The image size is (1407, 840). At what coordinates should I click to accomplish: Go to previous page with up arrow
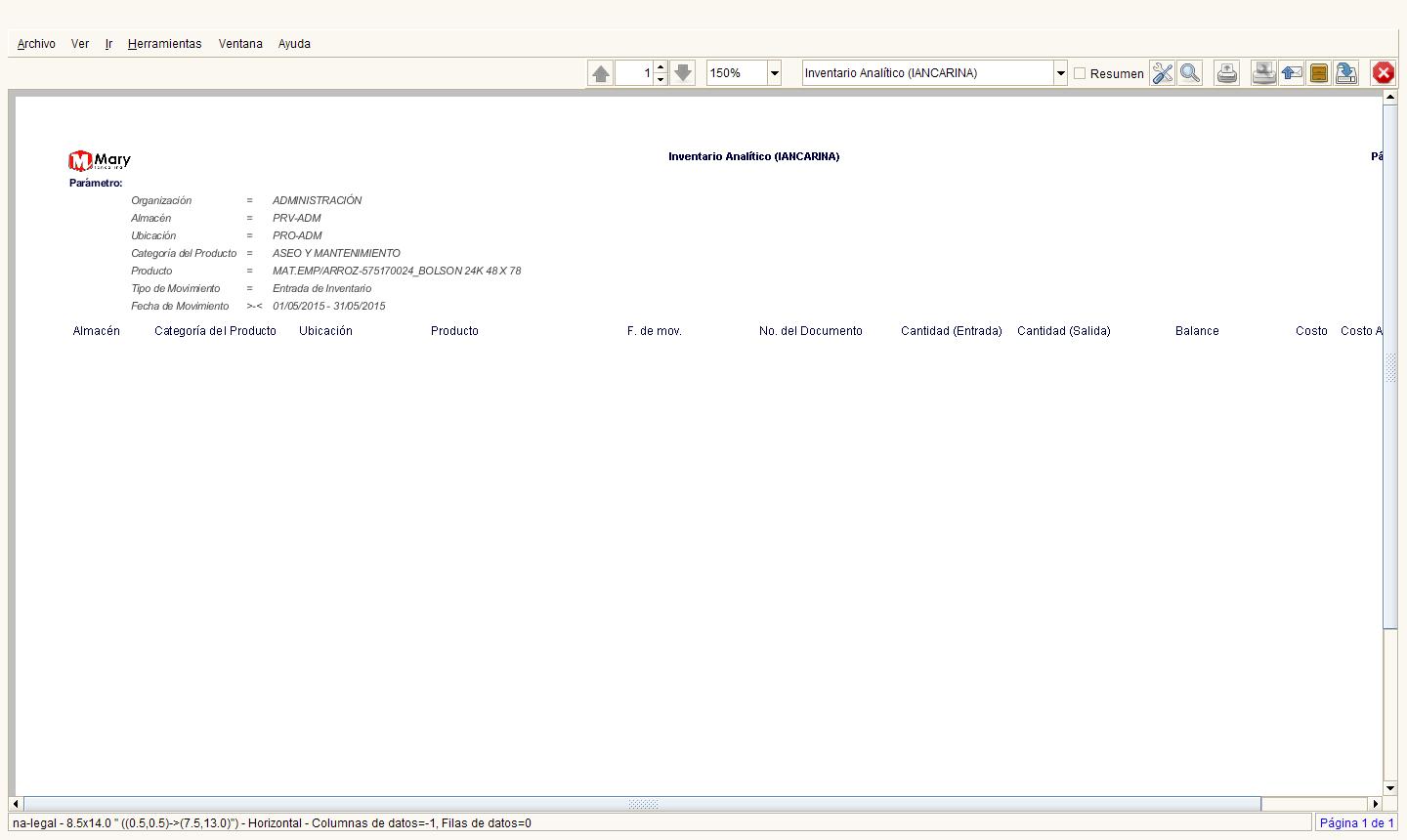601,73
